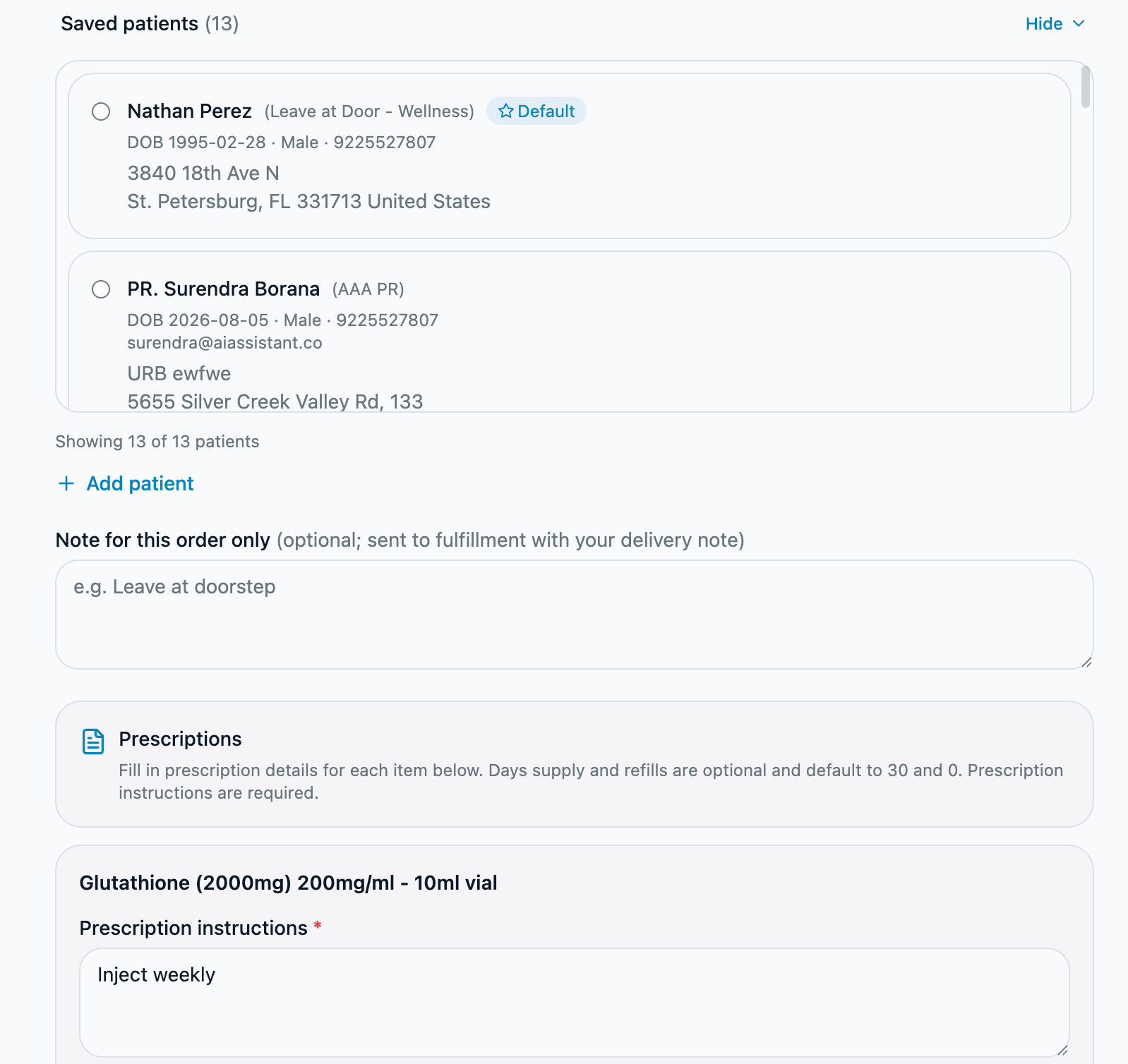Click the Glutathione 10ml vial heading

click(x=288, y=883)
